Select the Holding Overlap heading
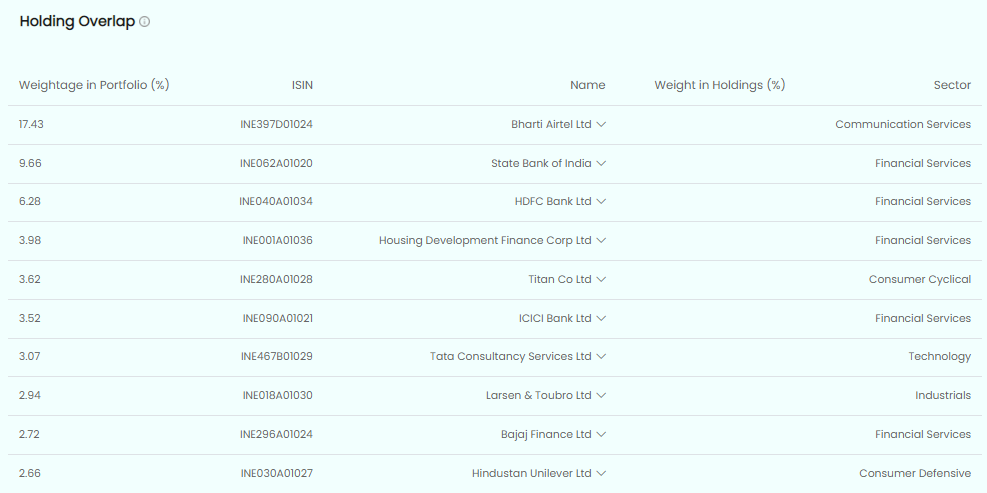Image resolution: width=987 pixels, height=493 pixels. pos(77,21)
